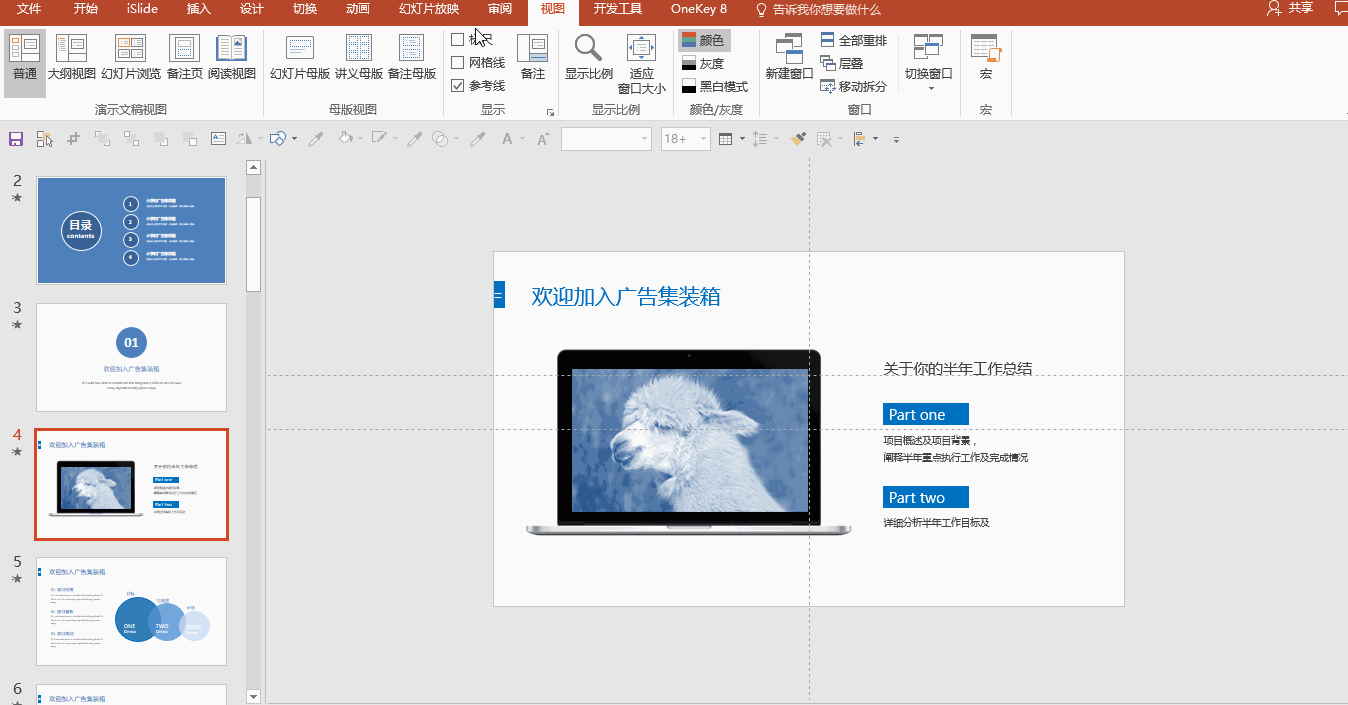Click the alpaca laptop image on slide
Image resolution: width=1348 pixels, height=705 pixels.
pyautogui.click(x=689, y=441)
